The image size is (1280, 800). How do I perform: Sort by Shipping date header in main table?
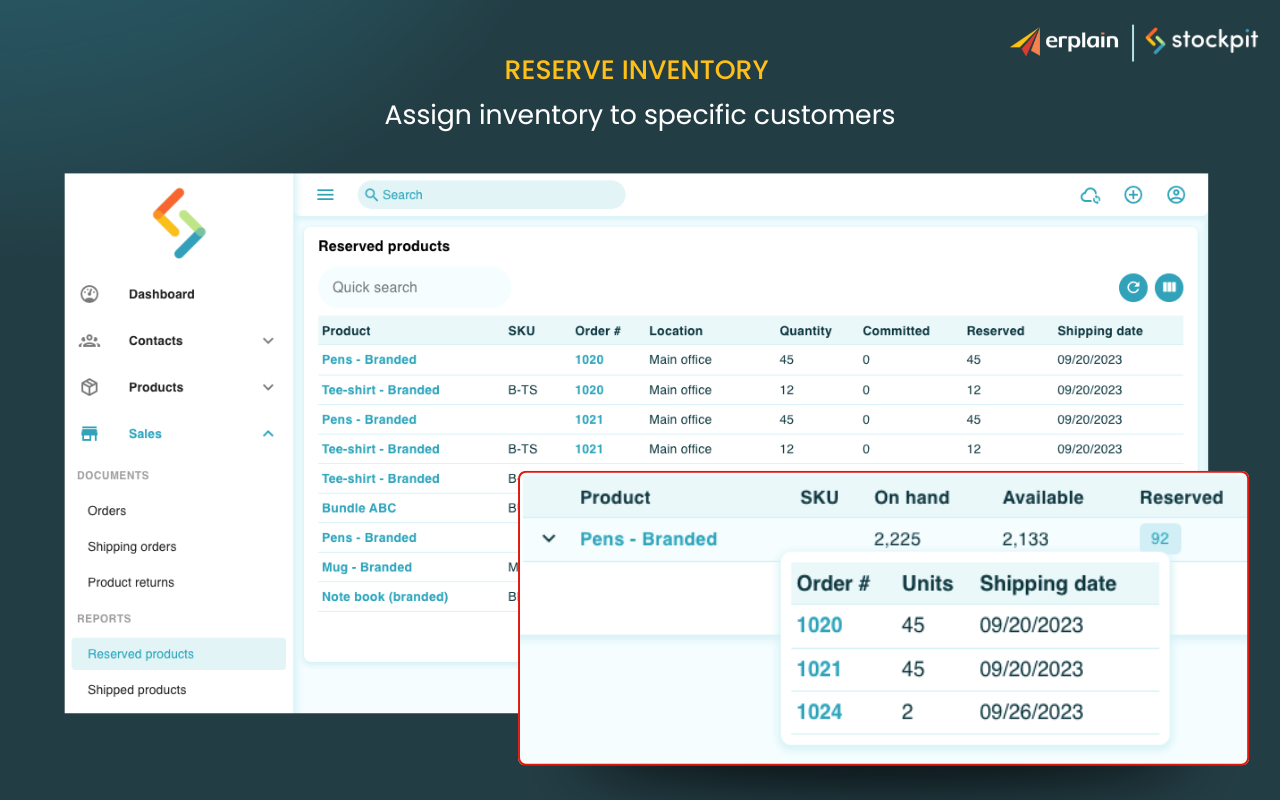1100,331
